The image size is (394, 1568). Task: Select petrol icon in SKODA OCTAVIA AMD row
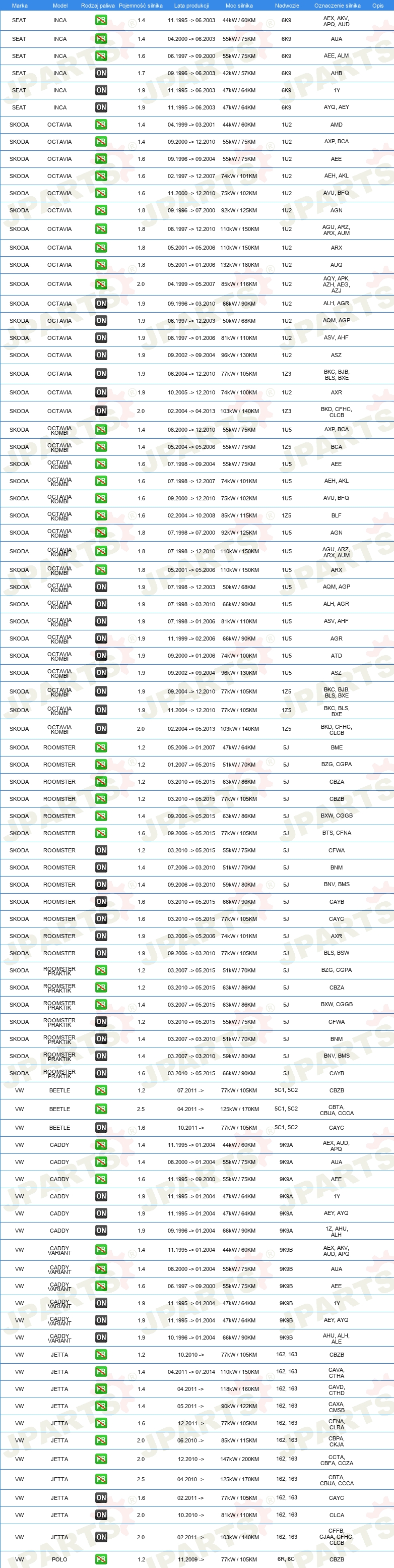click(101, 124)
